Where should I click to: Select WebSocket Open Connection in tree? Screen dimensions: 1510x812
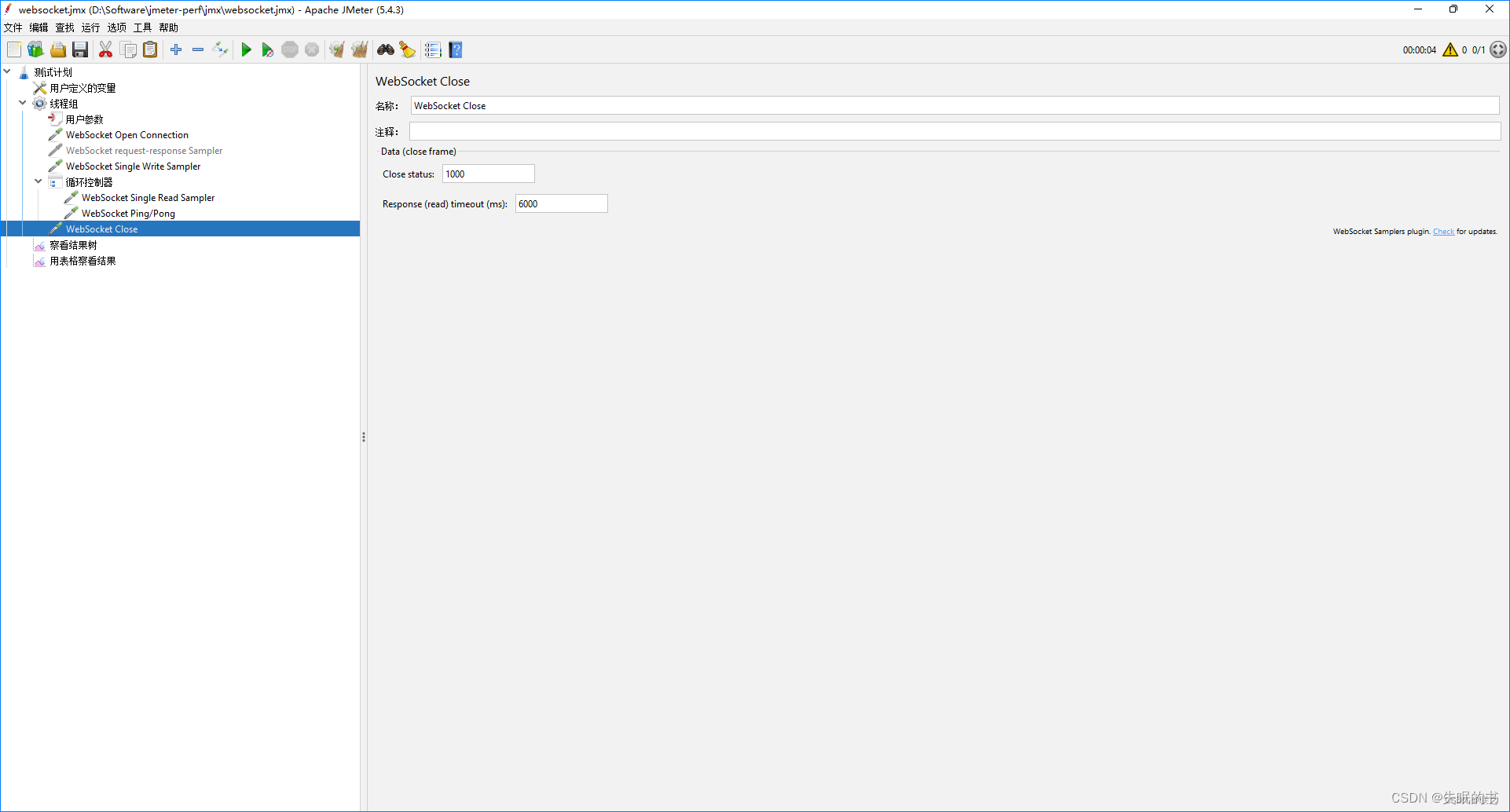click(x=126, y=135)
